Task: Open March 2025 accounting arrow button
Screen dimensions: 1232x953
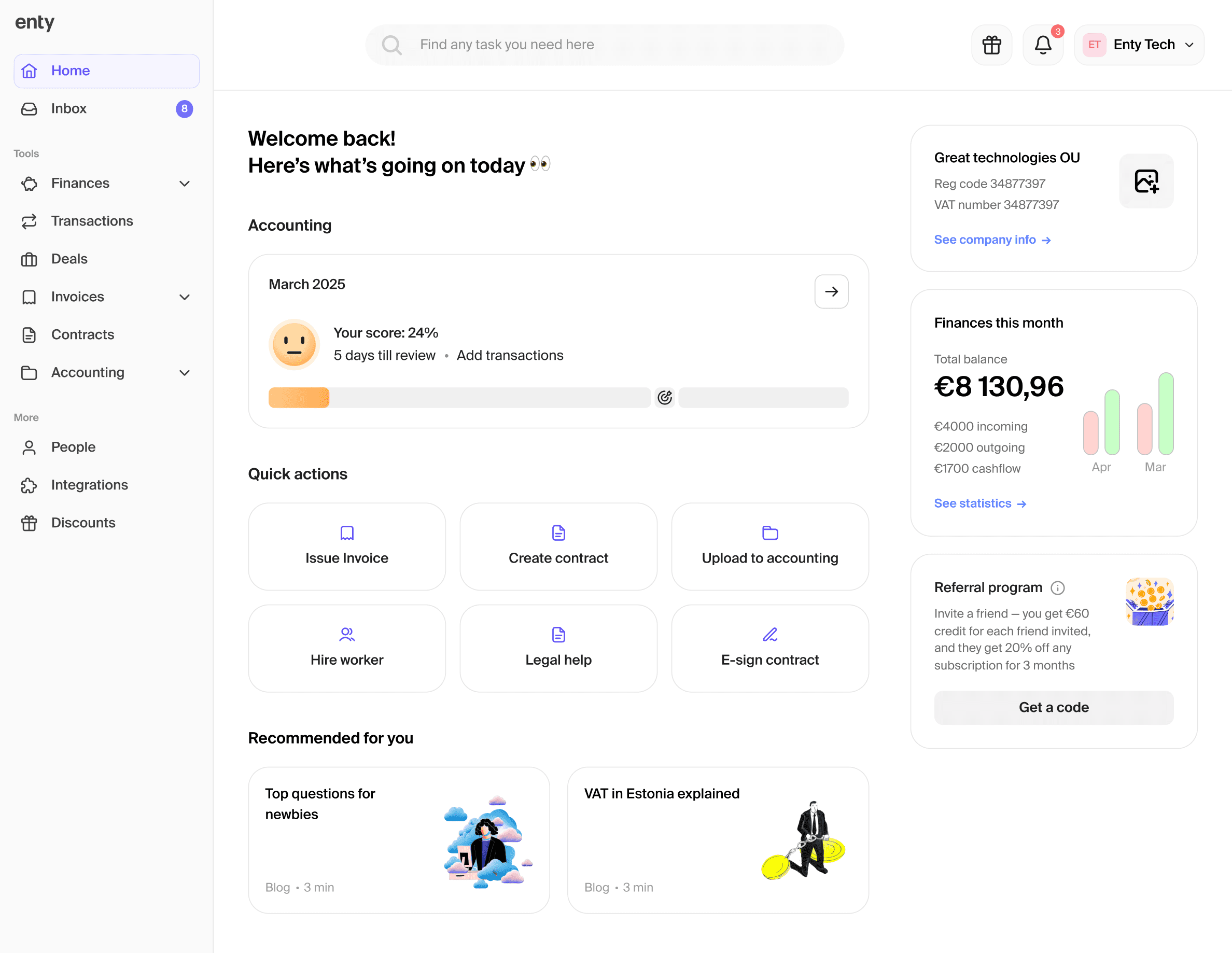Action: [x=831, y=292]
